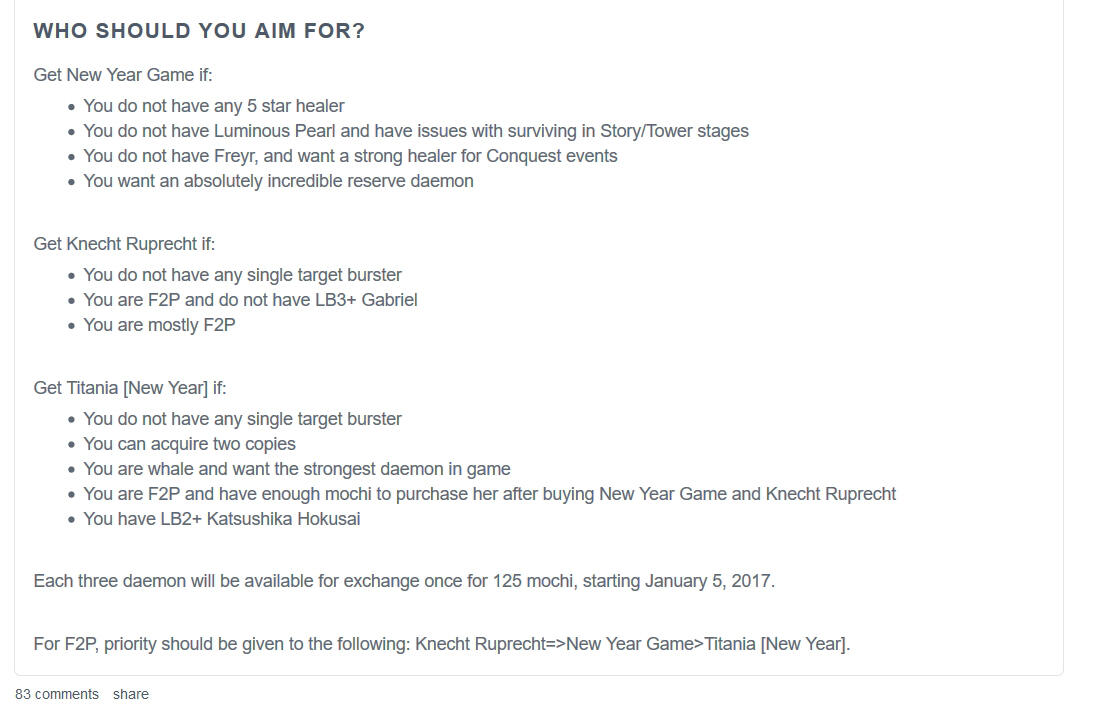Click the Luminous Pearl bullet point

[x=416, y=131]
